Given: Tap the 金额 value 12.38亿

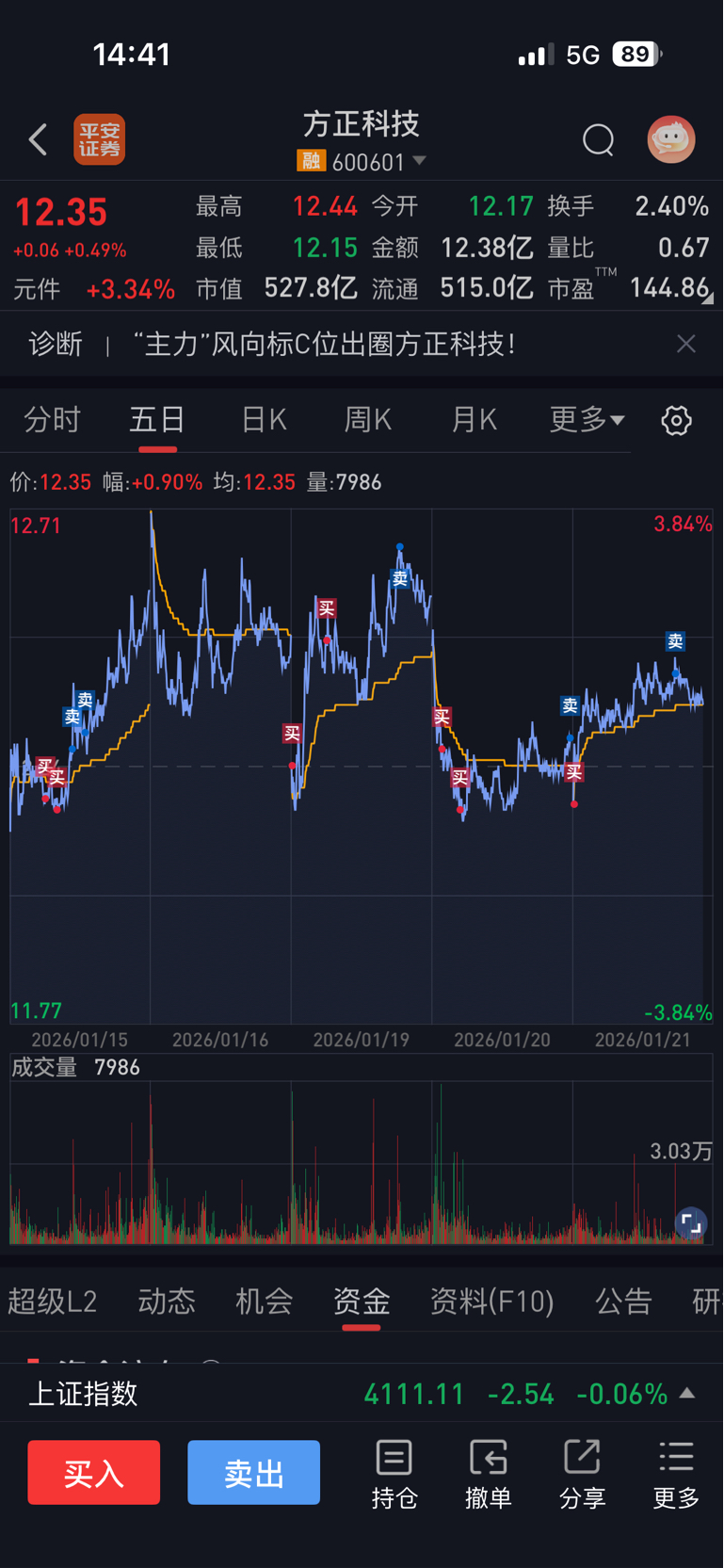Looking at the screenshot, I should pos(487,248).
